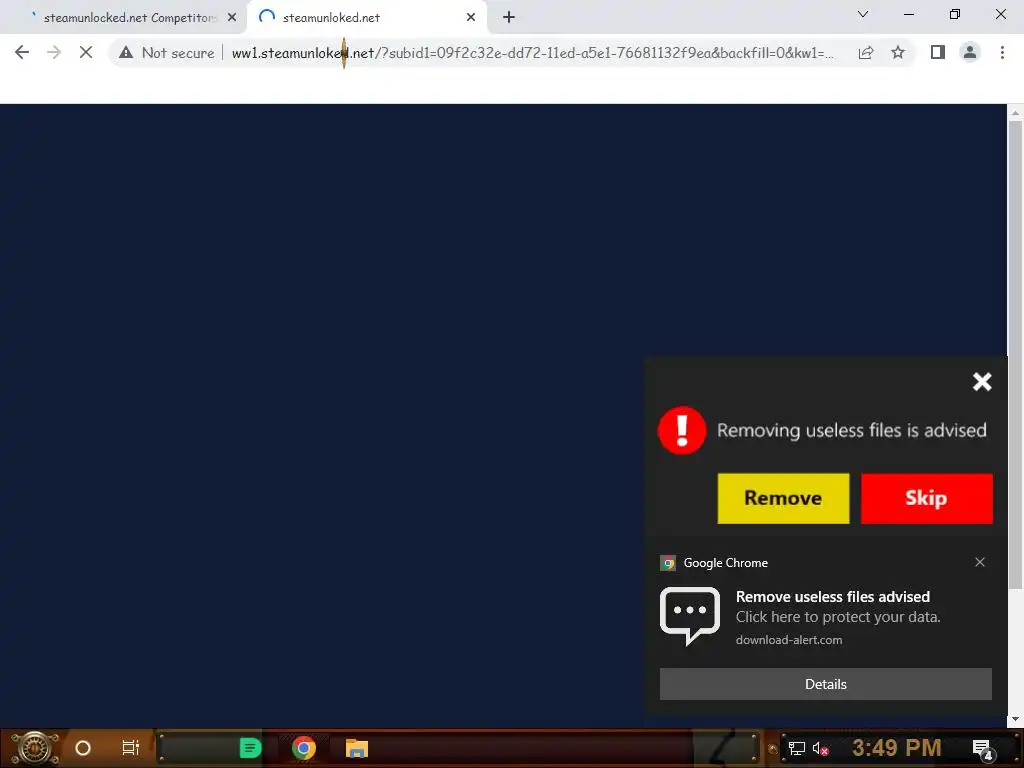1024x768 pixels.
Task: Open Google Chrome from the taskbar
Action: [304, 748]
